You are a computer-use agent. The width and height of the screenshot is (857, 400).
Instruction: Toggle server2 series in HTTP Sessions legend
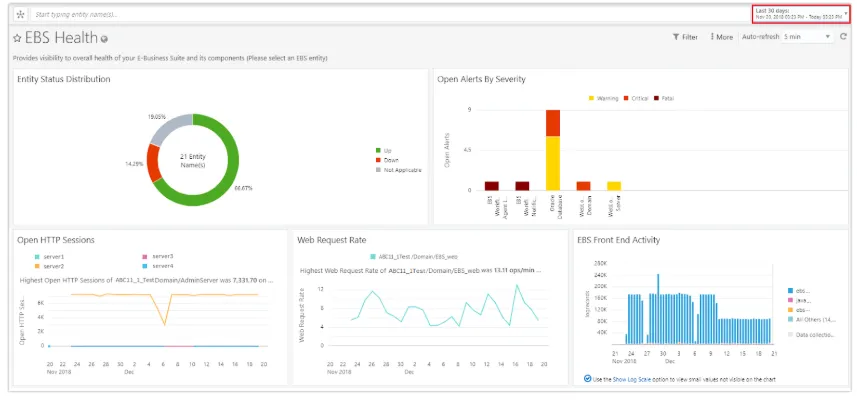click(49, 266)
